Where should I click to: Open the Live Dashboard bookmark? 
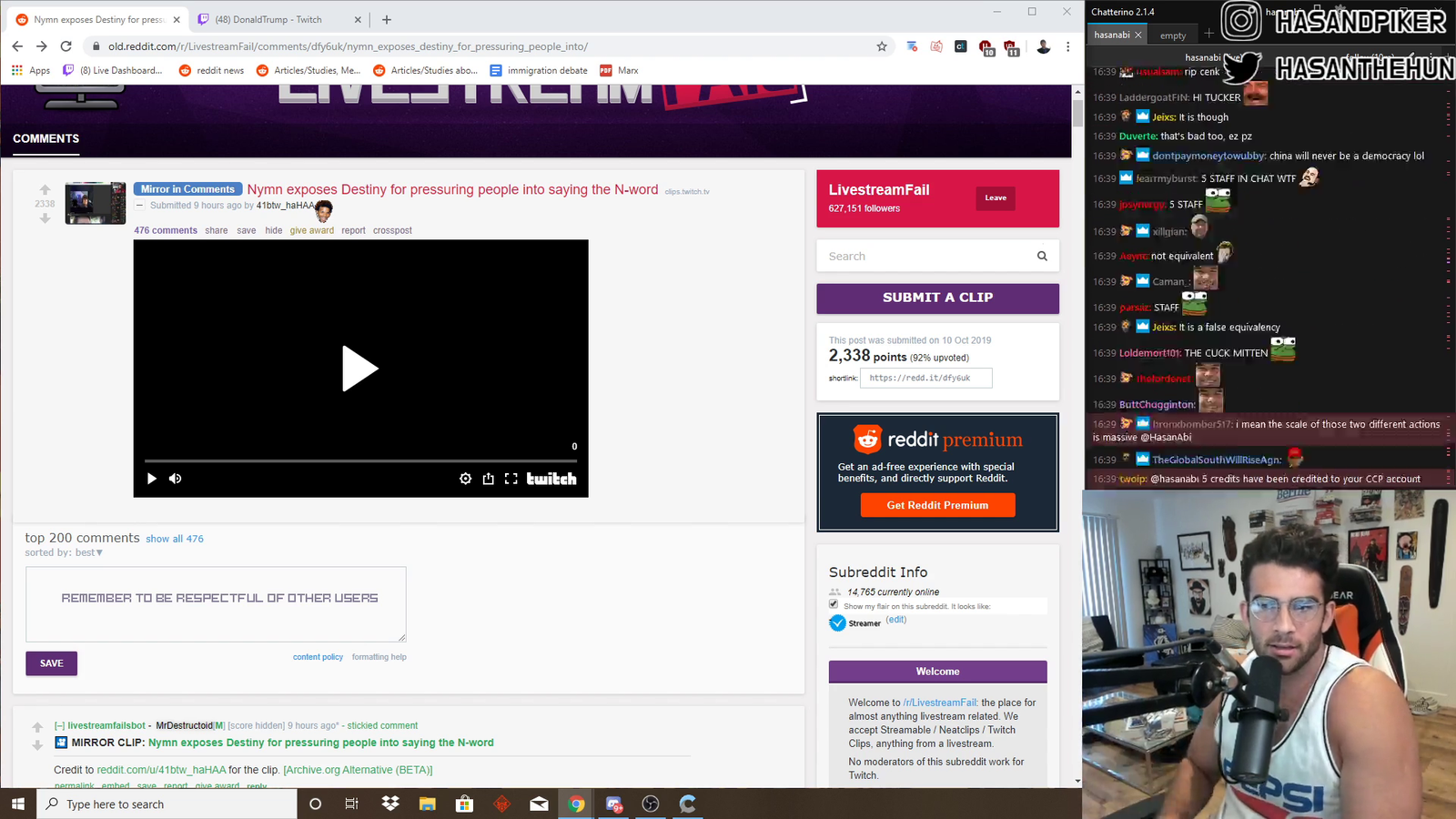[113, 70]
